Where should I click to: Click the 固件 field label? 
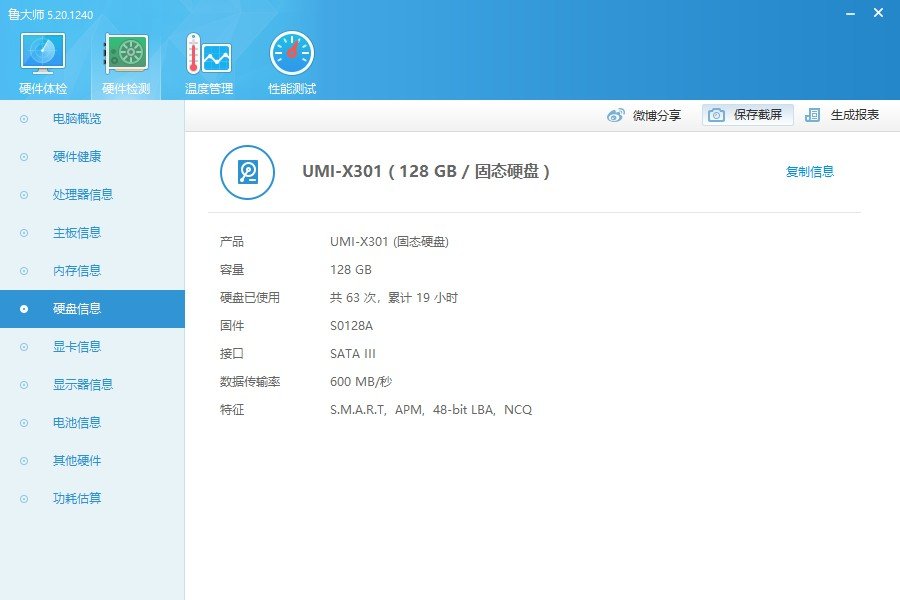pyautogui.click(x=232, y=326)
